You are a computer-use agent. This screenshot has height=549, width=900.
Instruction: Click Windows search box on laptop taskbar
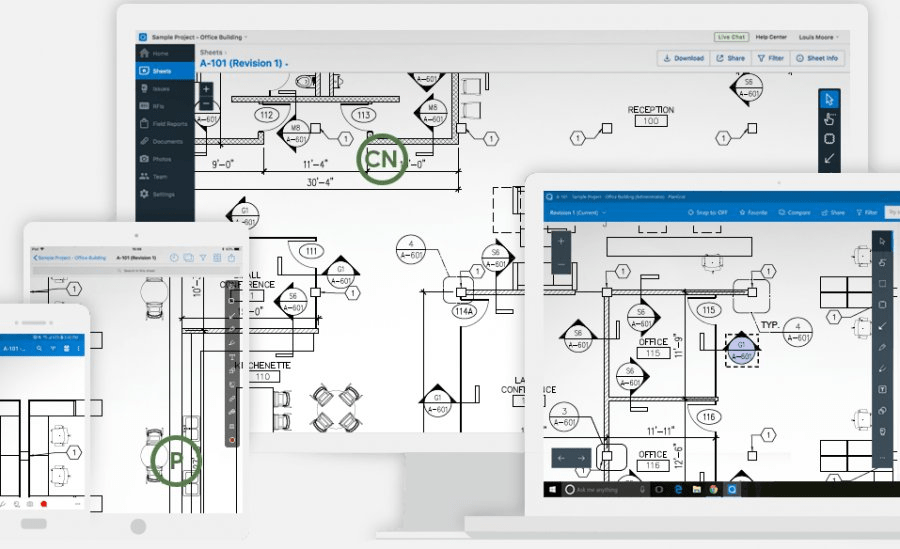[600, 489]
